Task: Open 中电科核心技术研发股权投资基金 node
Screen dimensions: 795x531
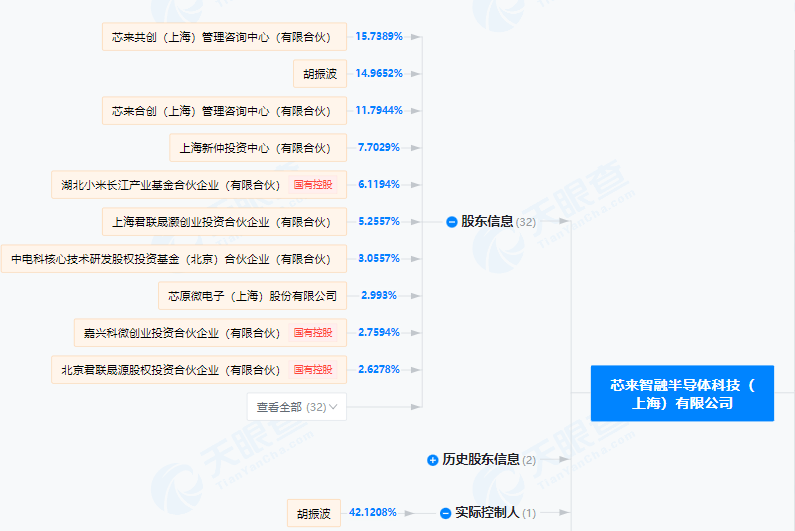Action: pos(172,259)
